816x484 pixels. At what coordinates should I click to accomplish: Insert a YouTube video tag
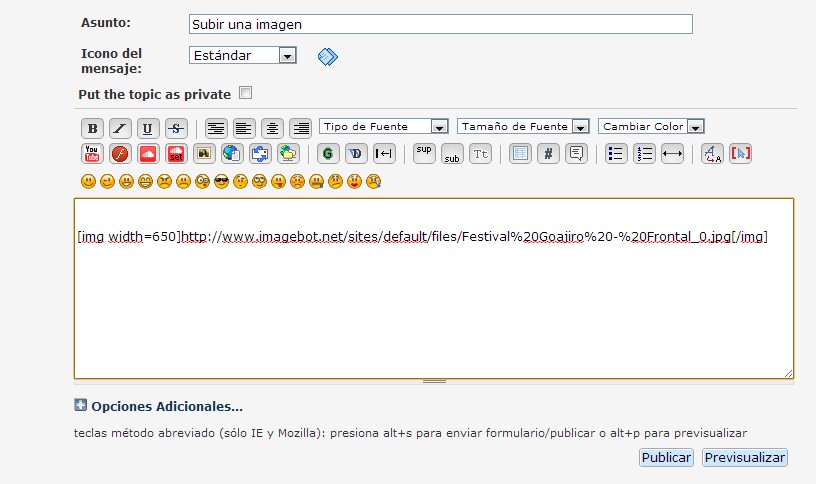point(92,154)
